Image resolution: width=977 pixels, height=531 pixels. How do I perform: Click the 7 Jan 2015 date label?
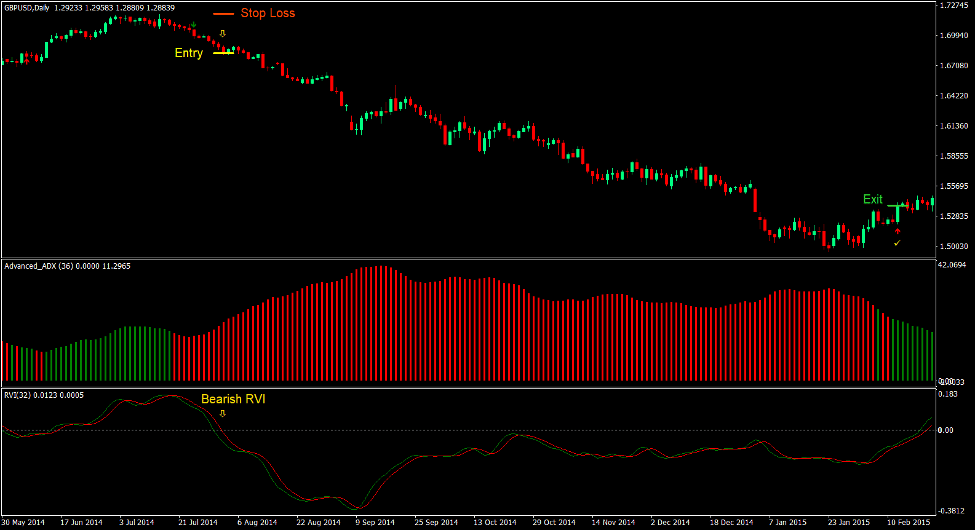[x=788, y=522]
